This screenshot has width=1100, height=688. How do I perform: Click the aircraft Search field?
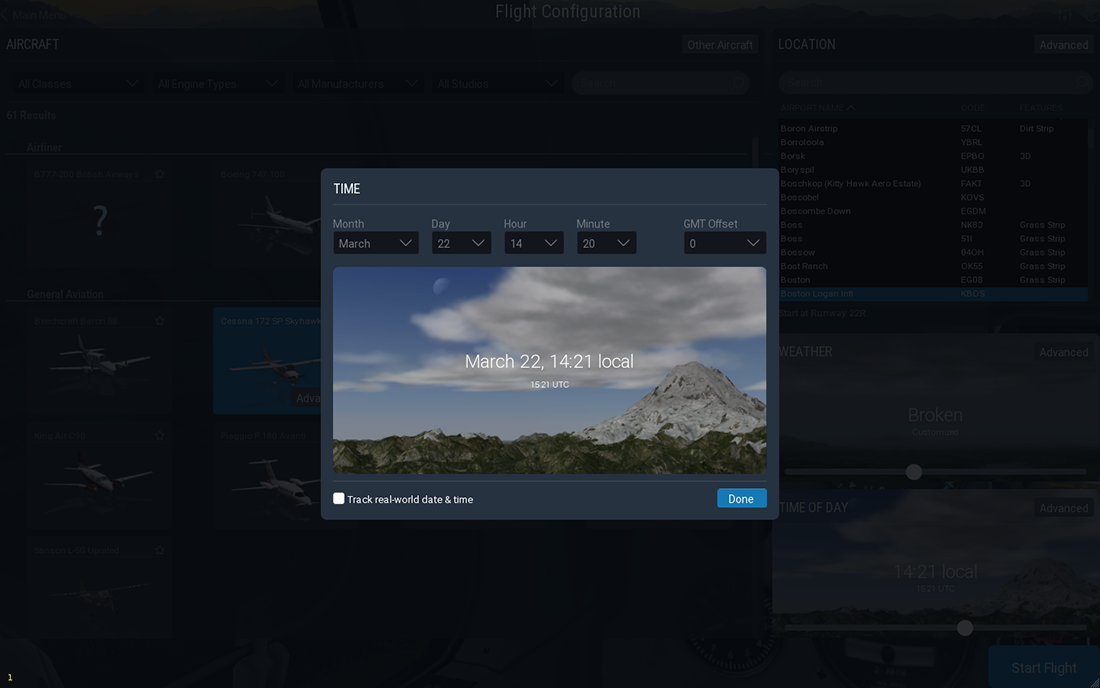[659, 83]
